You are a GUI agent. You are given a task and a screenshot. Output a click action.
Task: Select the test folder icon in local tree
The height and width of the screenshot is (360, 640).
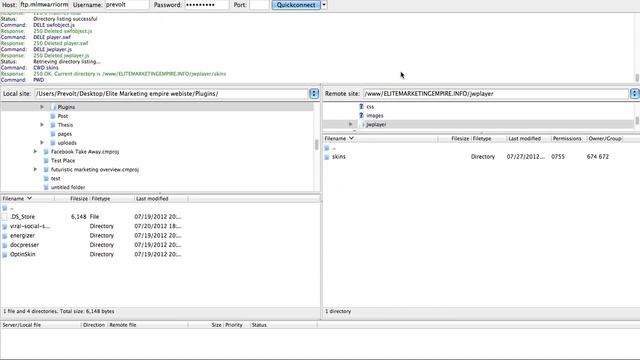pyautogui.click(x=46, y=178)
